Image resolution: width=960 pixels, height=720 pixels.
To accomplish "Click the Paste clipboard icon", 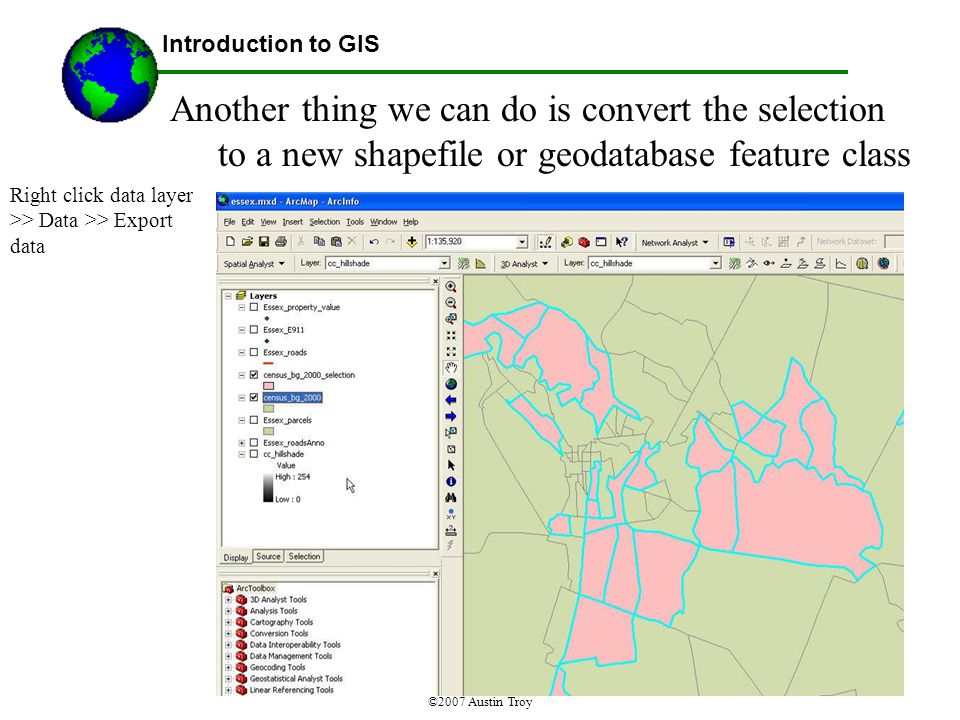I will click(336, 242).
